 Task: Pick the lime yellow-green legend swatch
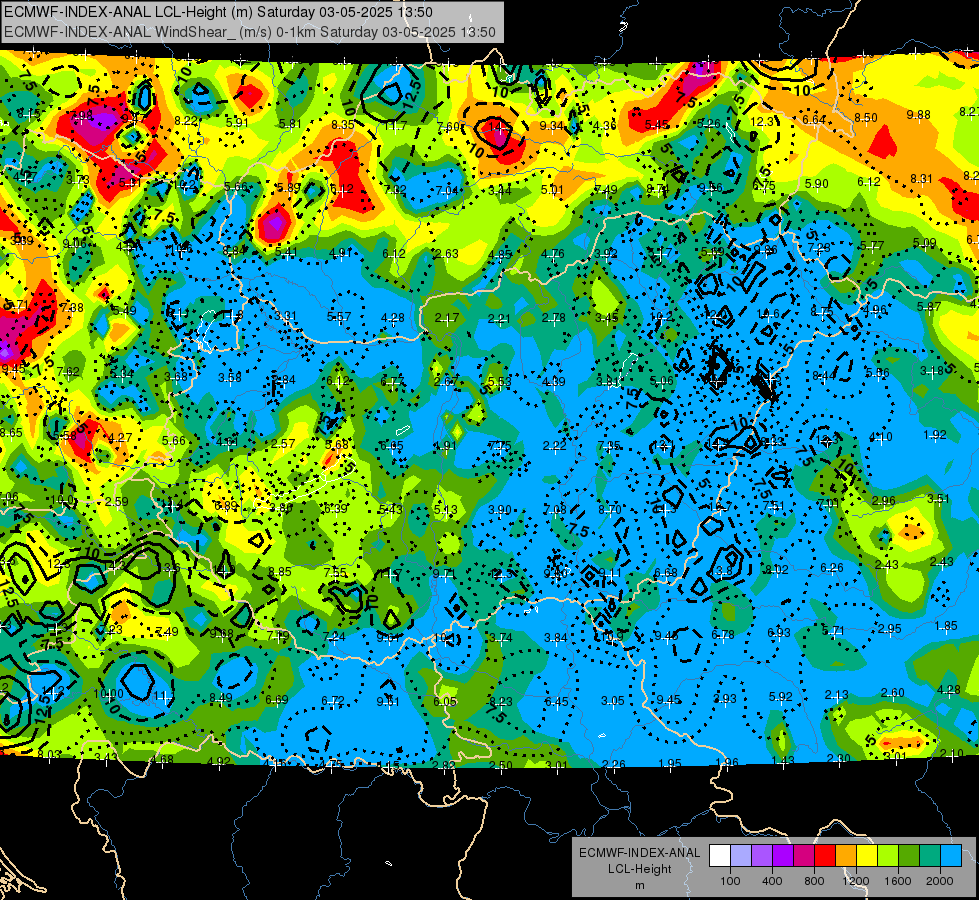pos(888,856)
